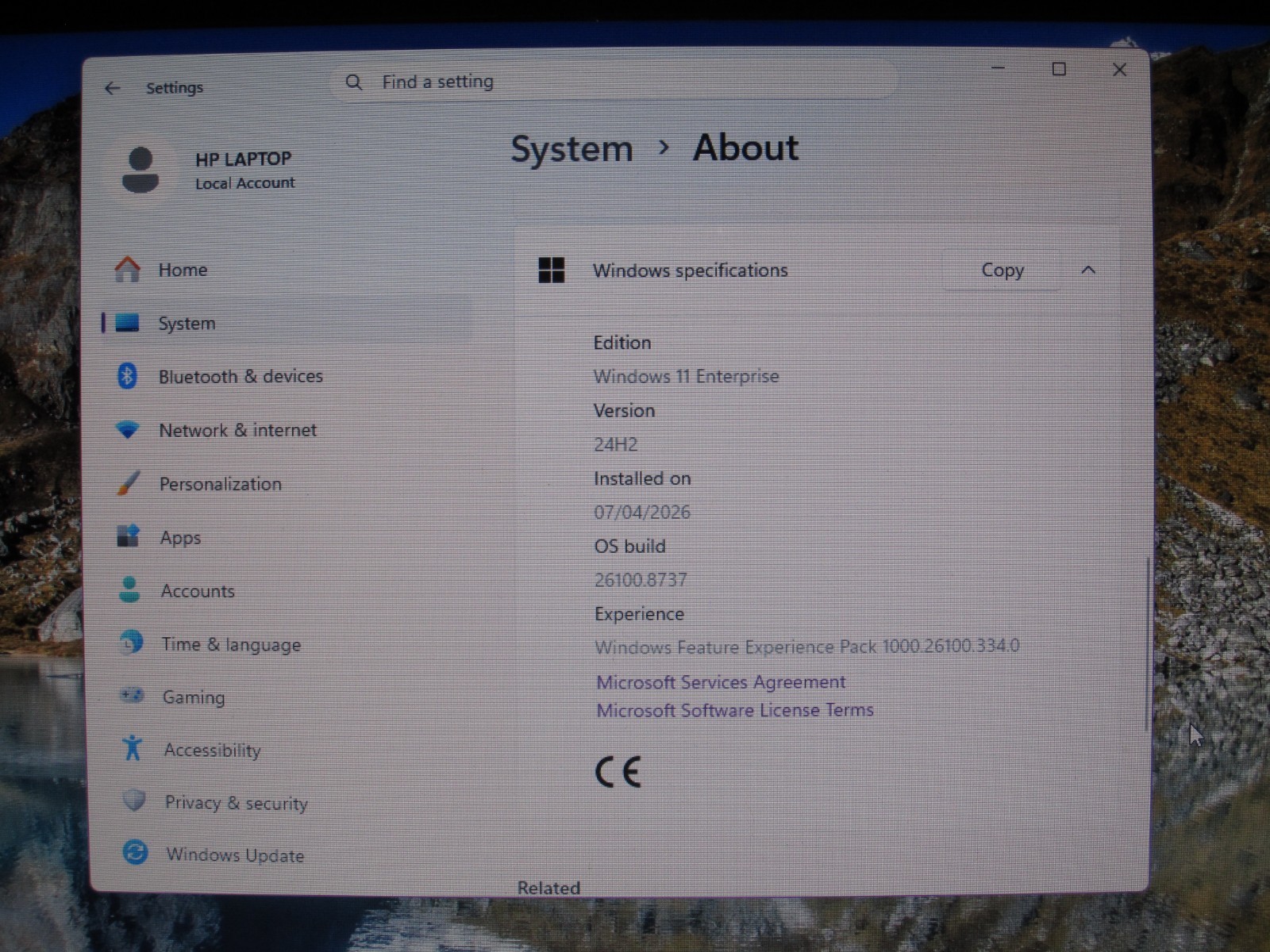Screen dimensions: 1270x952
Task: Click the Installed on label
Action: point(642,478)
